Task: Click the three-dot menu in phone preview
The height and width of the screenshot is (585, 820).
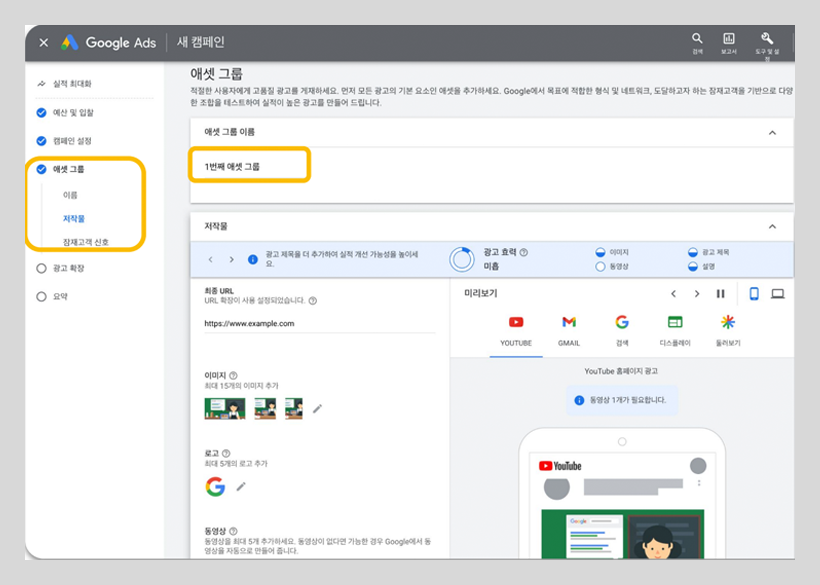Action: pos(699,483)
